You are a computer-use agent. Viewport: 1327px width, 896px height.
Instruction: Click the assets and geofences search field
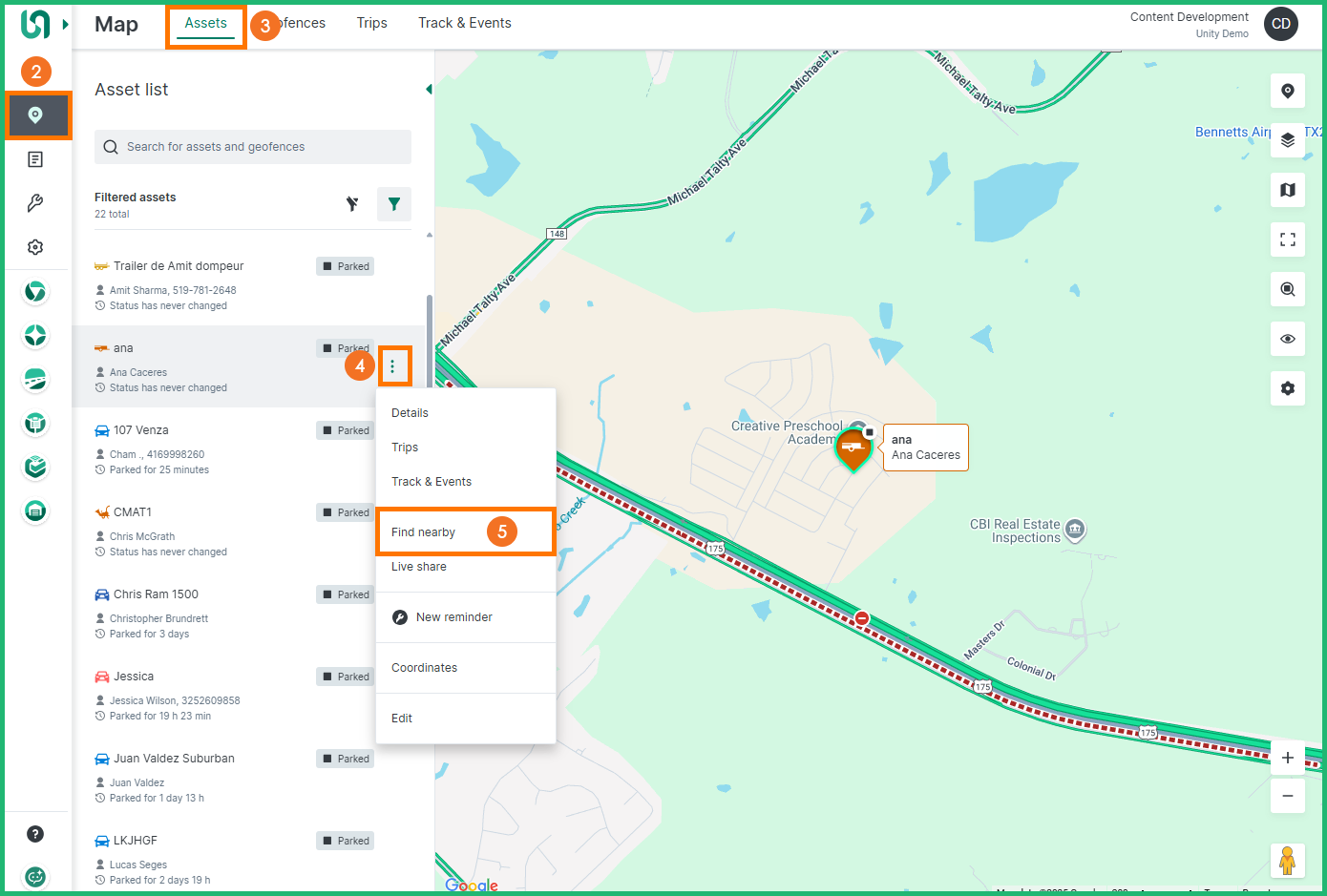pyautogui.click(x=253, y=147)
